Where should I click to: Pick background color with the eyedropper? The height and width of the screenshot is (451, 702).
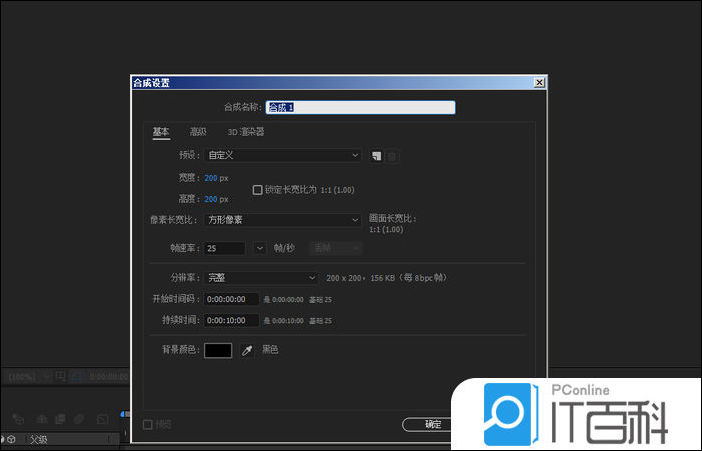click(x=247, y=350)
